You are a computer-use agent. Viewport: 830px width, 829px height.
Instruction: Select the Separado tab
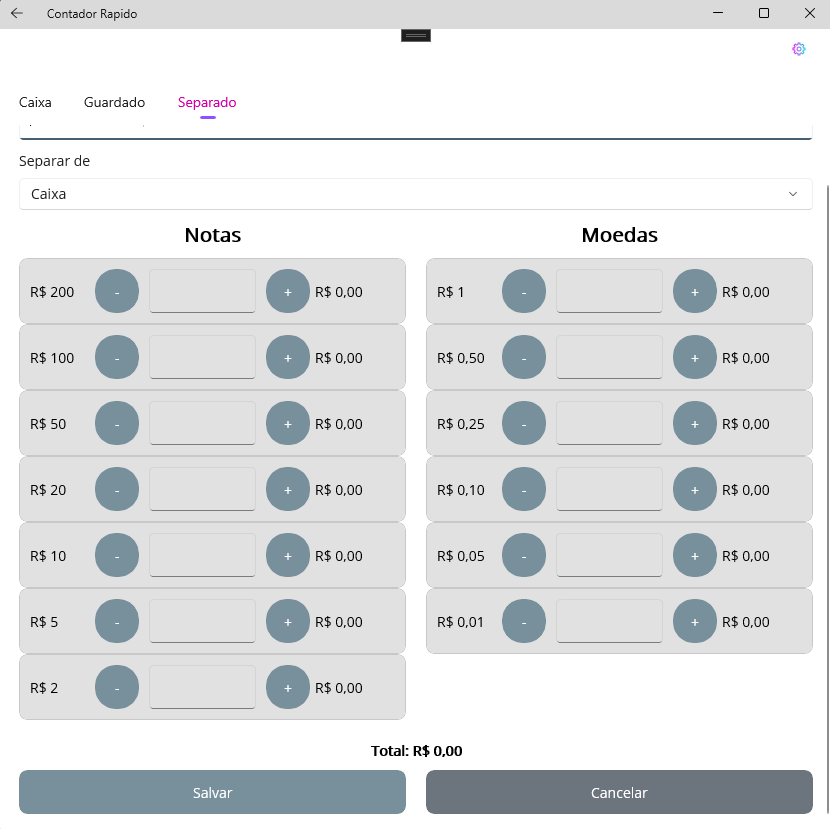click(x=207, y=102)
